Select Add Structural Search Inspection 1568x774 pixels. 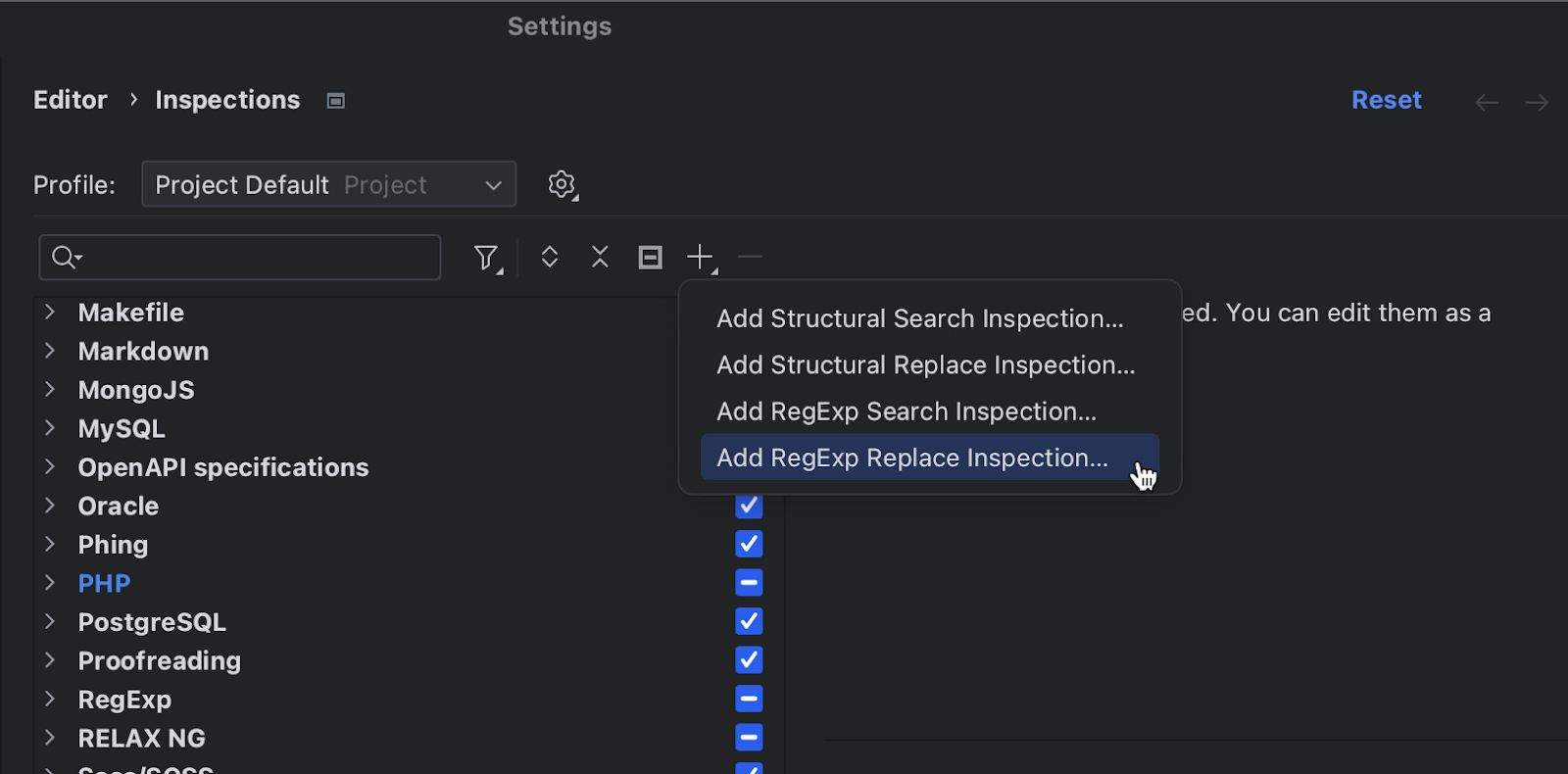pos(919,318)
